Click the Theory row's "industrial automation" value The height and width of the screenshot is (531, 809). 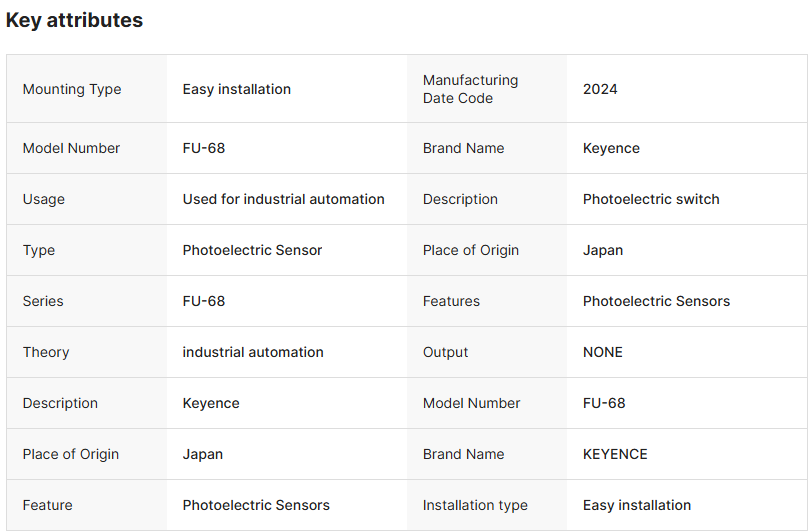click(x=253, y=352)
